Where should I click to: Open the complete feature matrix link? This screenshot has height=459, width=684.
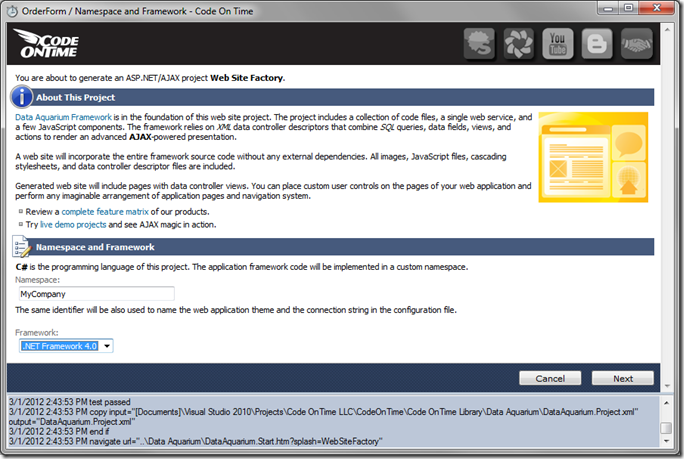[105, 212]
